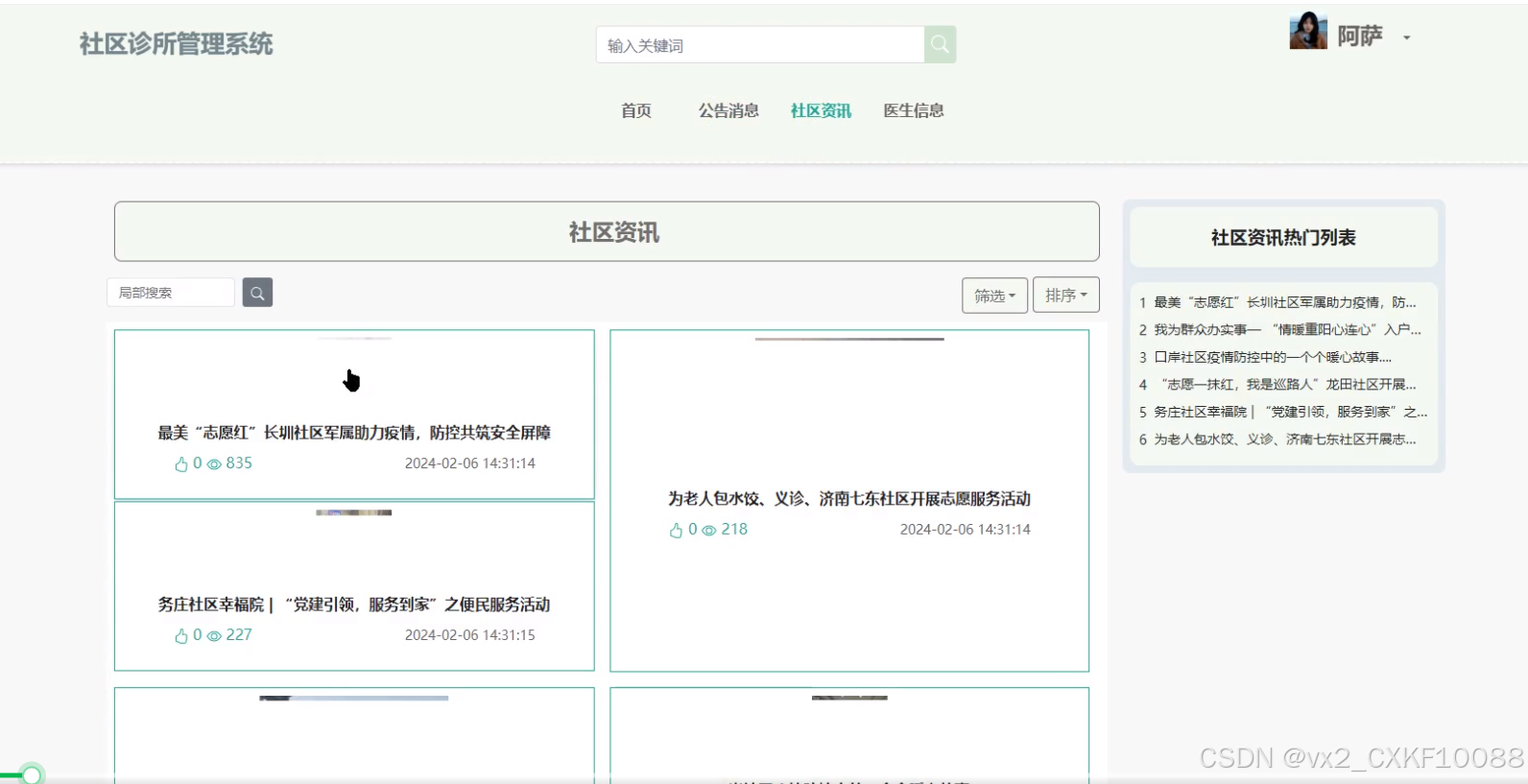Click the green progress knob at bottom left
The image size is (1528, 784).
32,773
